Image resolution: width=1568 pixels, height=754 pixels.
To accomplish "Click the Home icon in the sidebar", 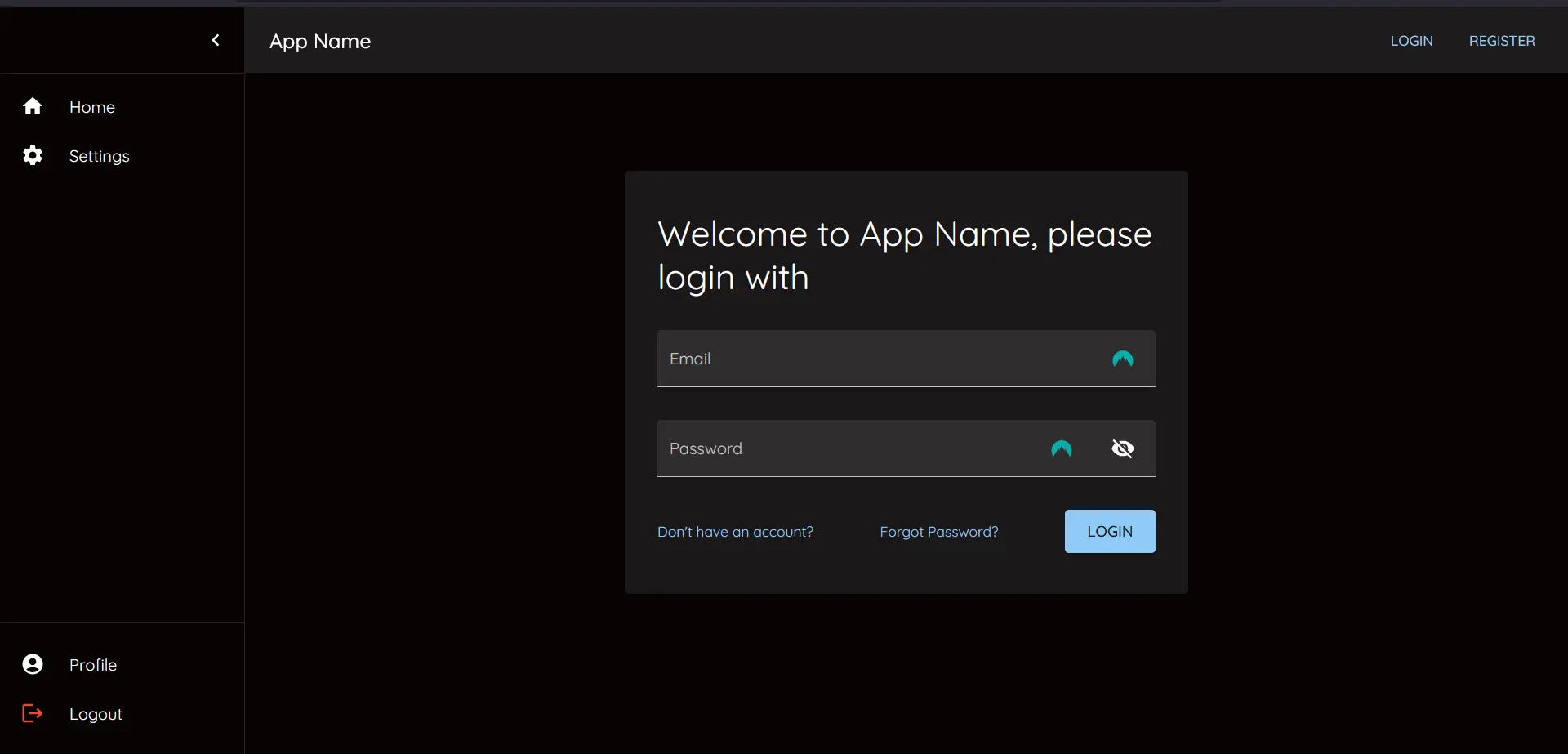I will point(33,106).
